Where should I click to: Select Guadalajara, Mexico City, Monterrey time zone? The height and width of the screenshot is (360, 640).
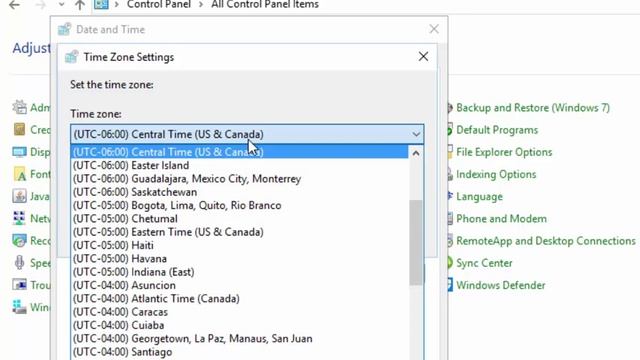pyautogui.click(x=240, y=179)
